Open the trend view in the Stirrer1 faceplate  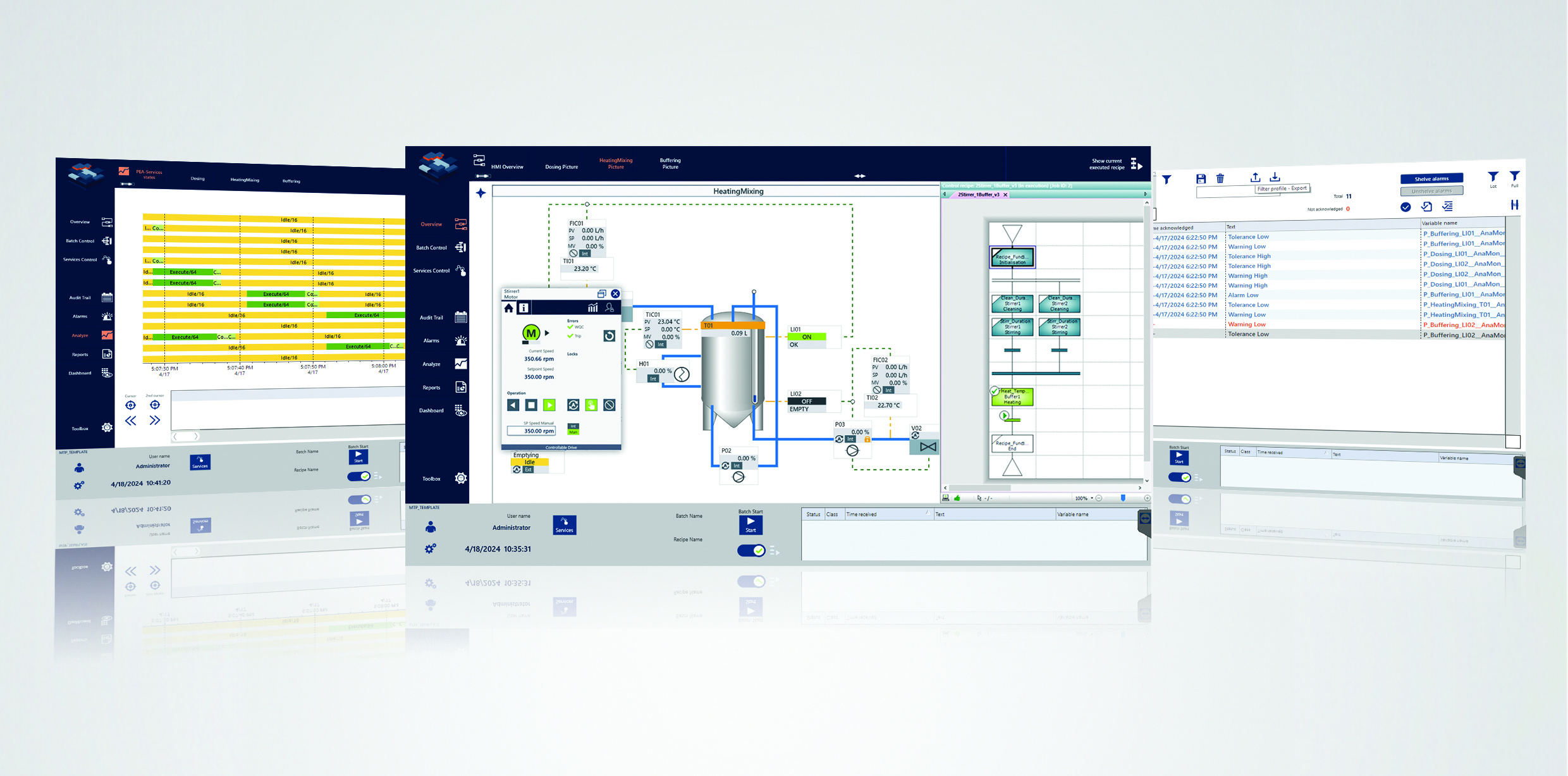[592, 308]
